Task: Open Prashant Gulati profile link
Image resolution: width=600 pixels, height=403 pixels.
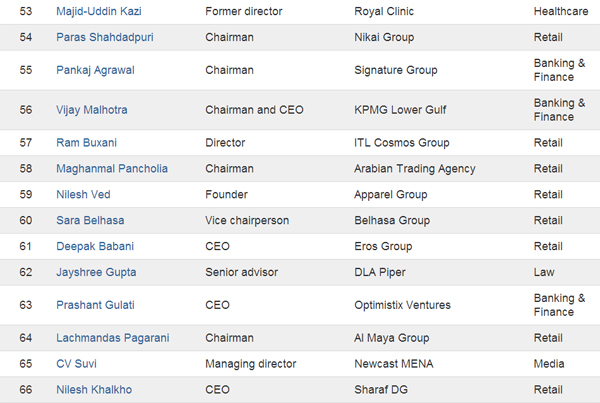Action: click(86, 305)
